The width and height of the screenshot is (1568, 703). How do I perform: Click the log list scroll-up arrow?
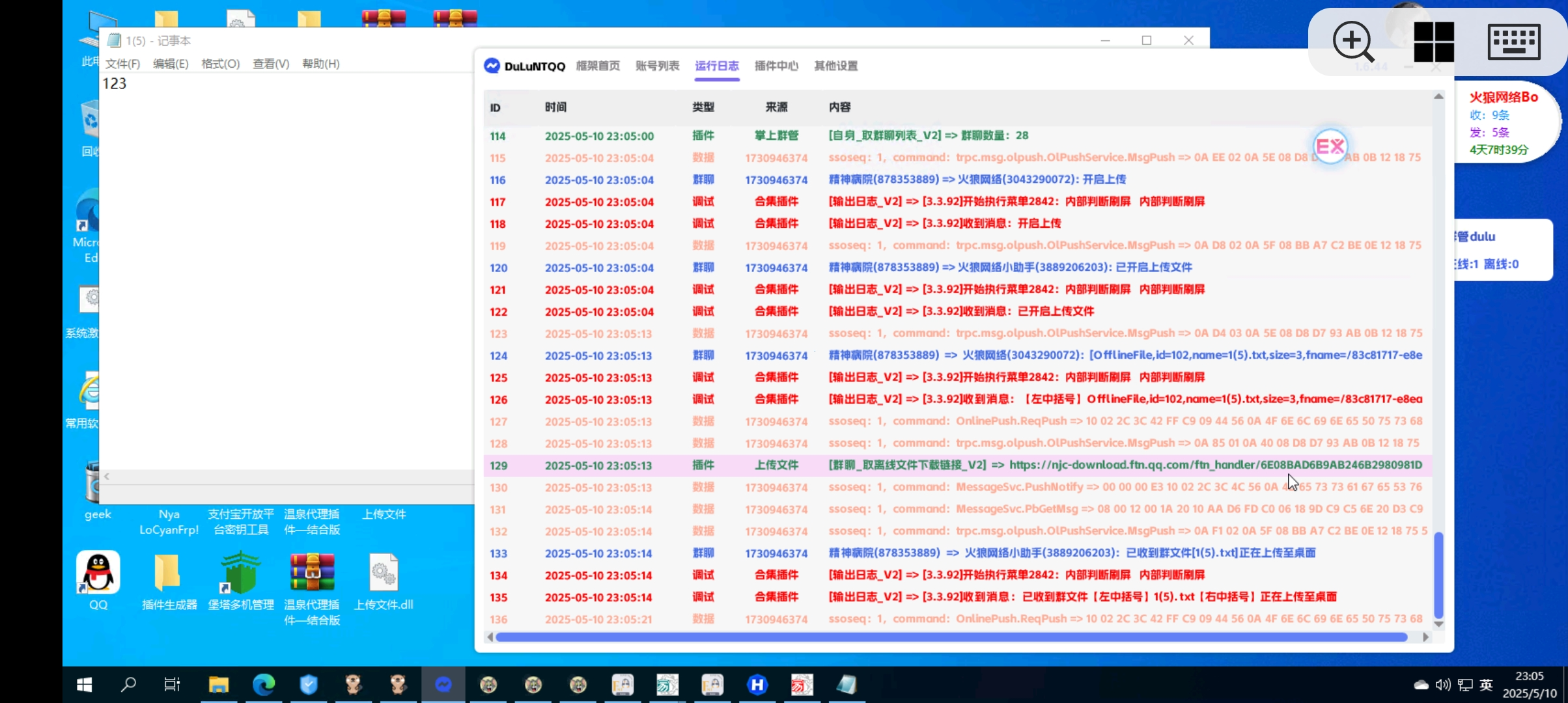click(x=1438, y=96)
